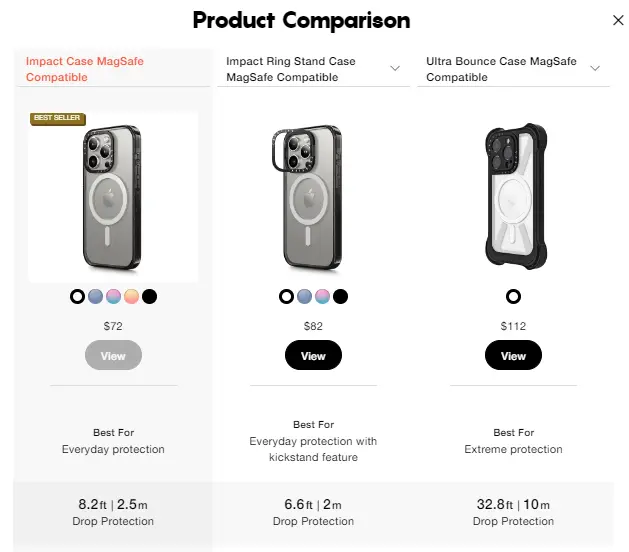Image resolution: width=629 pixels, height=552 pixels.
Task: Click View button under $112 Ultra Bounce Case
Action: click(x=513, y=356)
